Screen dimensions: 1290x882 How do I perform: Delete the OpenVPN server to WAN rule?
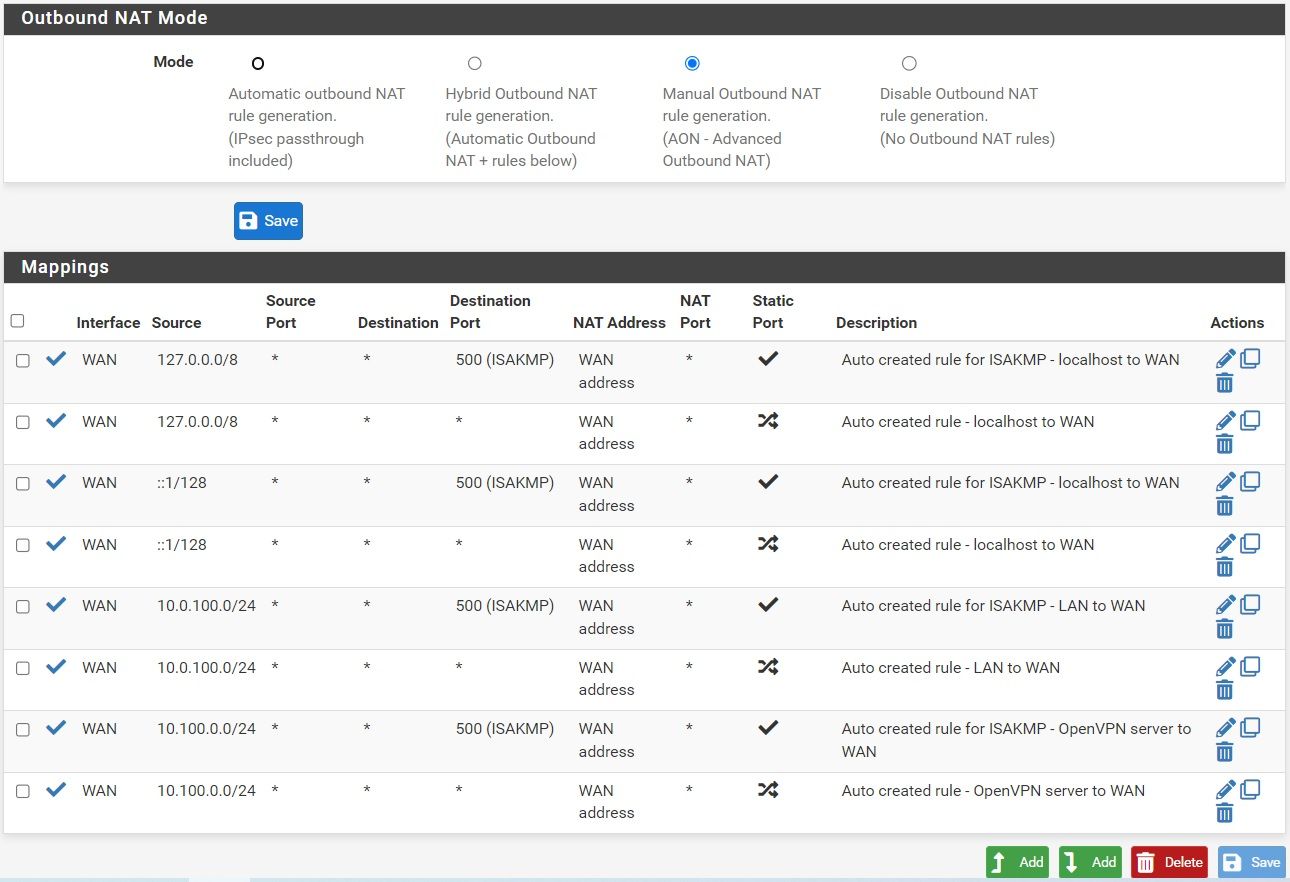pyautogui.click(x=1225, y=814)
